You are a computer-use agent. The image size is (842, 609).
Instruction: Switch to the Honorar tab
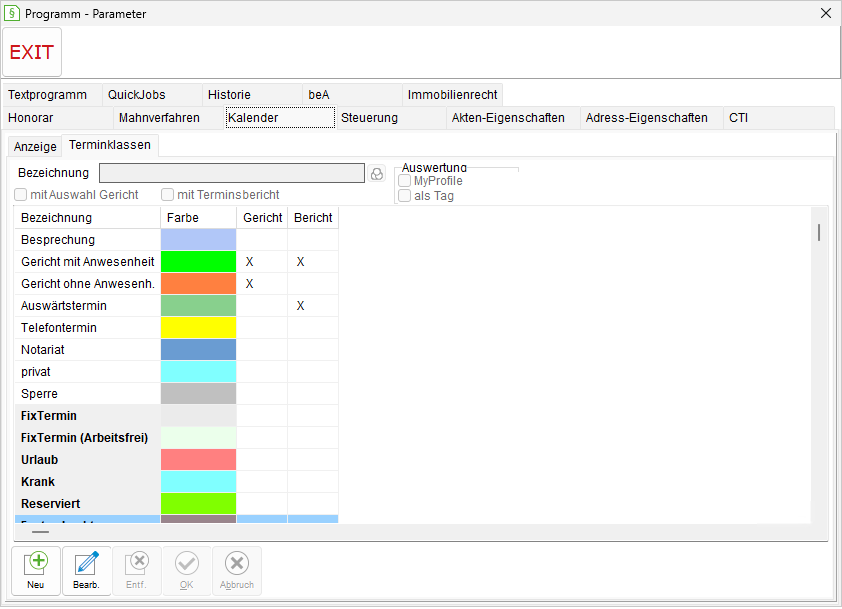click(x=57, y=118)
